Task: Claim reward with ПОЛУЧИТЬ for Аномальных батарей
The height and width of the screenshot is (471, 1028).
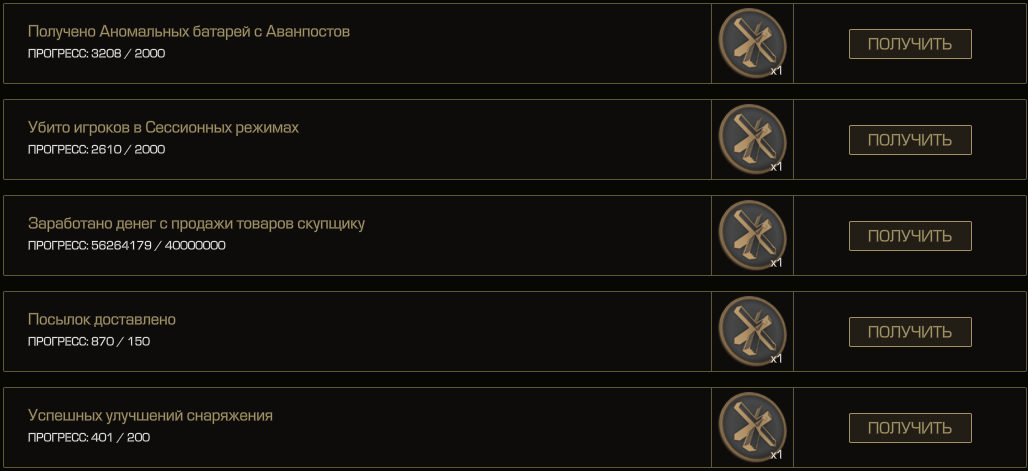Action: tap(910, 44)
